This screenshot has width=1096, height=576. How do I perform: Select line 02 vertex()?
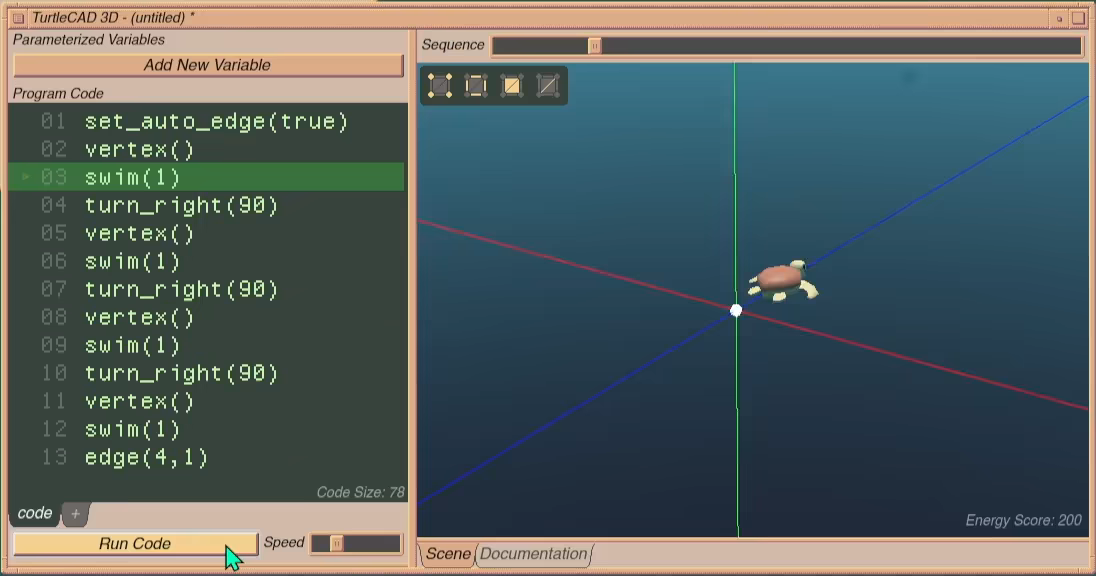(207, 150)
